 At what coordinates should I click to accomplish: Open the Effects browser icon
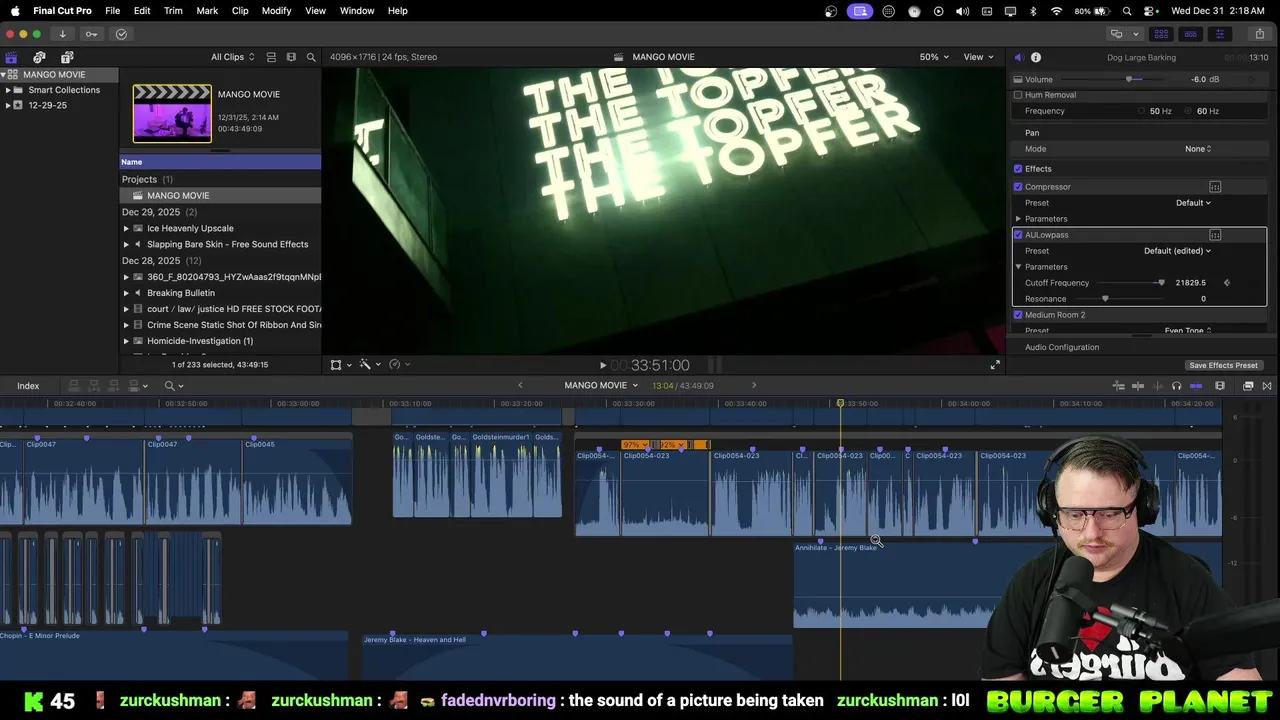point(1248,386)
